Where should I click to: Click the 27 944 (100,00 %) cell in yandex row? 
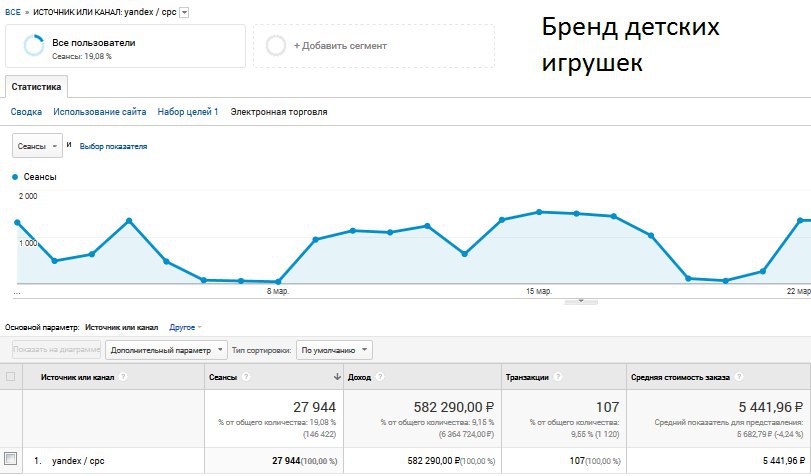(305, 460)
